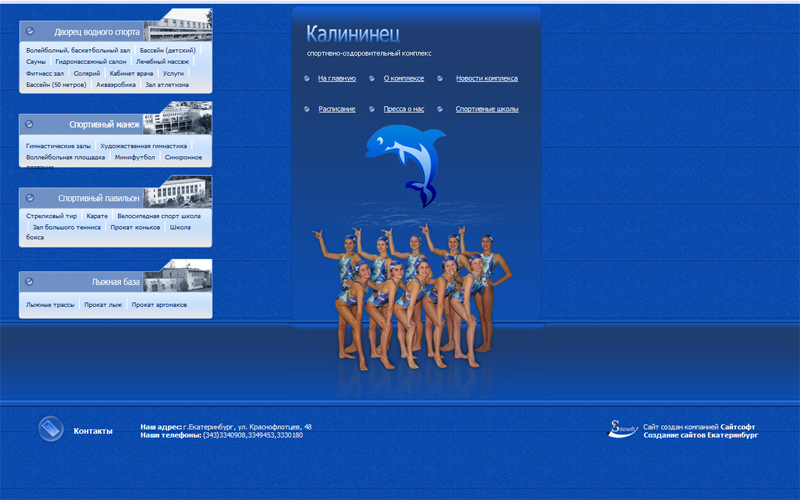Click the Контакты footer label
800x500 pixels.
(93, 431)
